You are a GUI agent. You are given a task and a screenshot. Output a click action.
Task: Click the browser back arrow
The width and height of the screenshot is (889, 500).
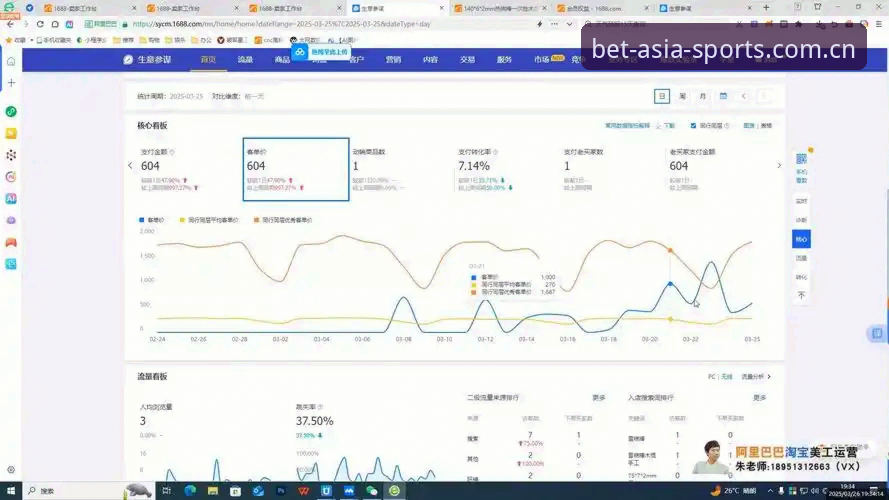pyautogui.click(x=10, y=24)
